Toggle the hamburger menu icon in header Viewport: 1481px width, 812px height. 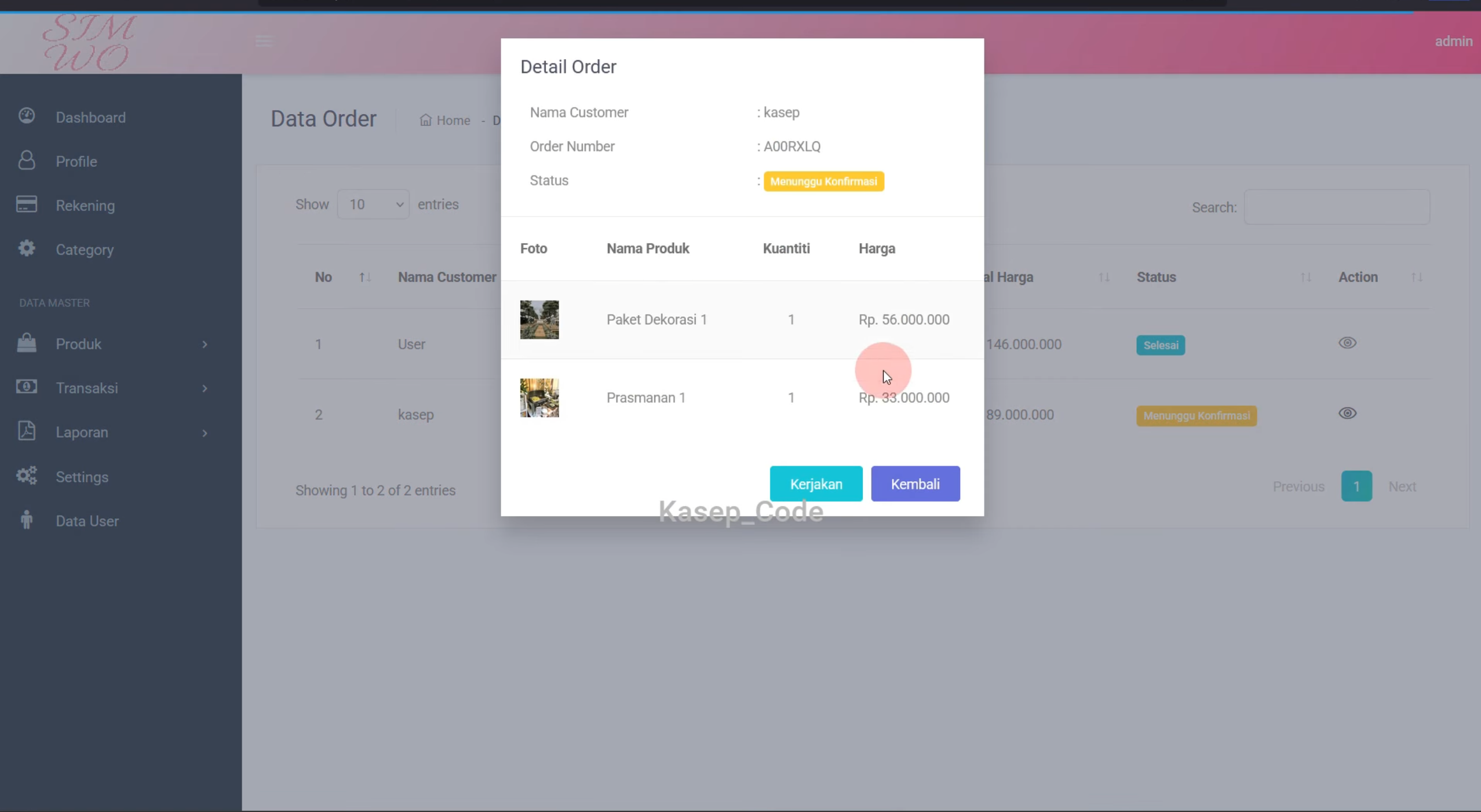(264, 41)
